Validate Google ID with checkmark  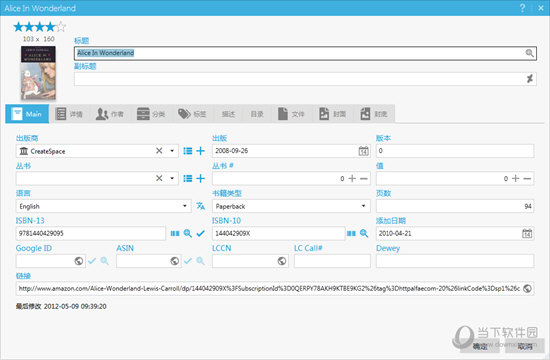pyautogui.click(x=92, y=261)
